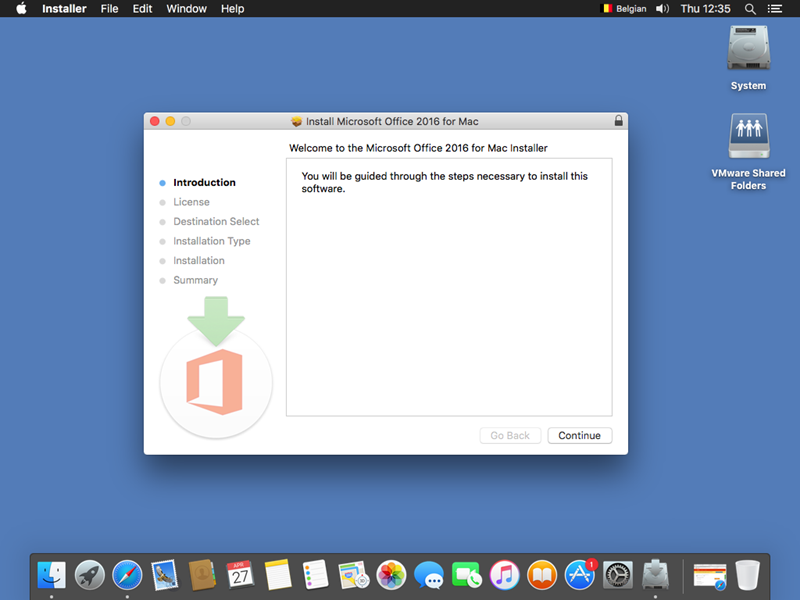Click the welcome message text pane

[449, 287]
